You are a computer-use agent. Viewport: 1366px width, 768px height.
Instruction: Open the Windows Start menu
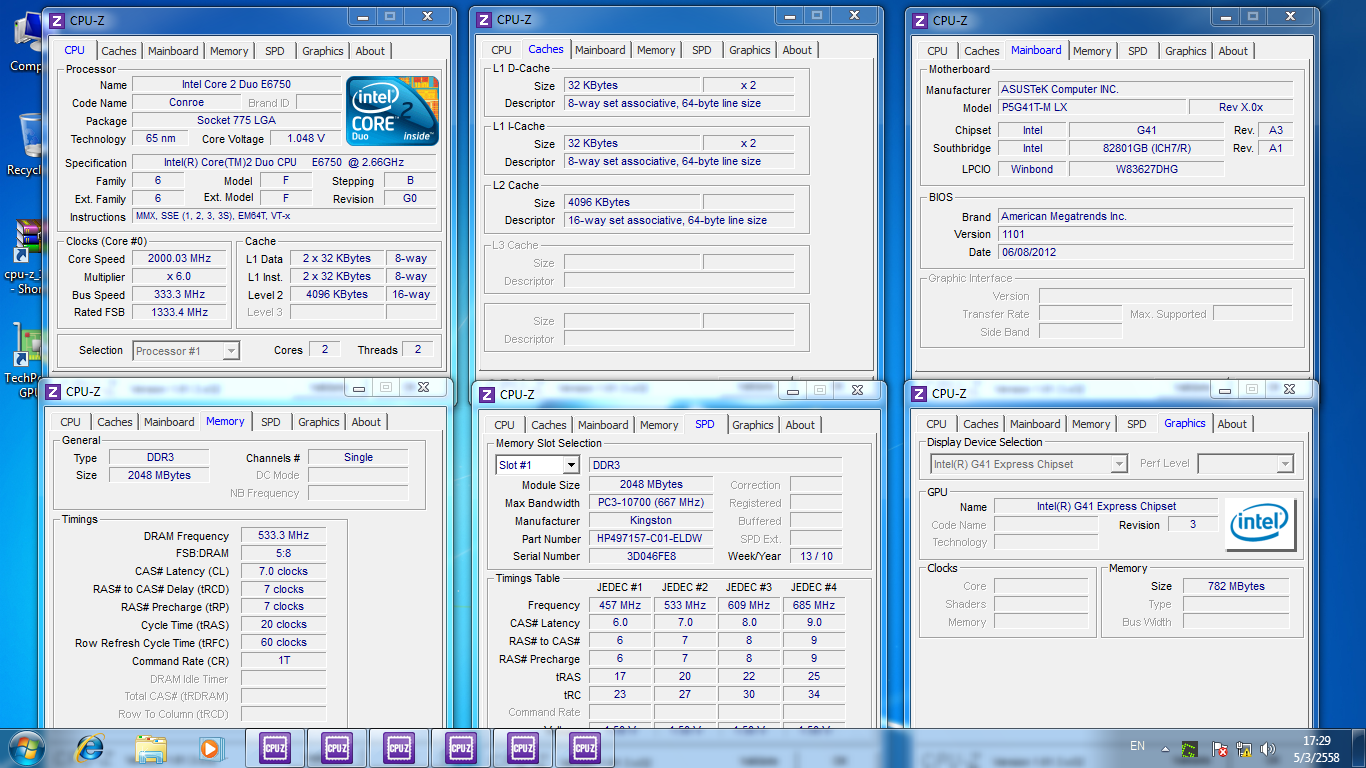click(x=26, y=747)
